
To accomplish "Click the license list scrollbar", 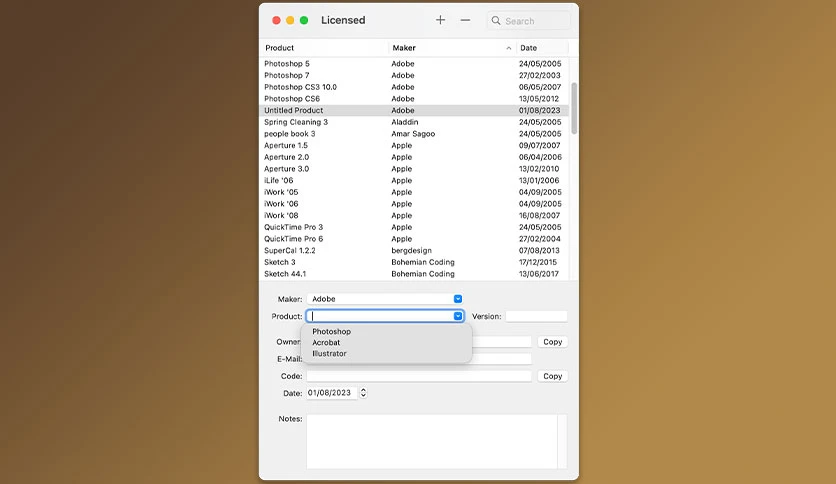I will [x=574, y=108].
